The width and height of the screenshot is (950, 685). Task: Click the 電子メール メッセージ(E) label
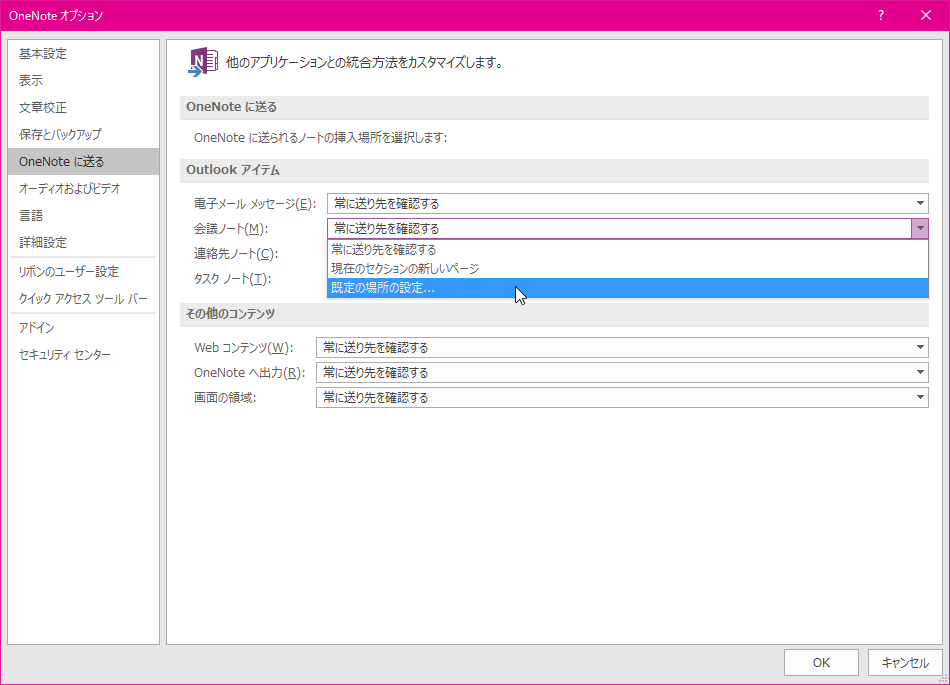pyautogui.click(x=254, y=204)
